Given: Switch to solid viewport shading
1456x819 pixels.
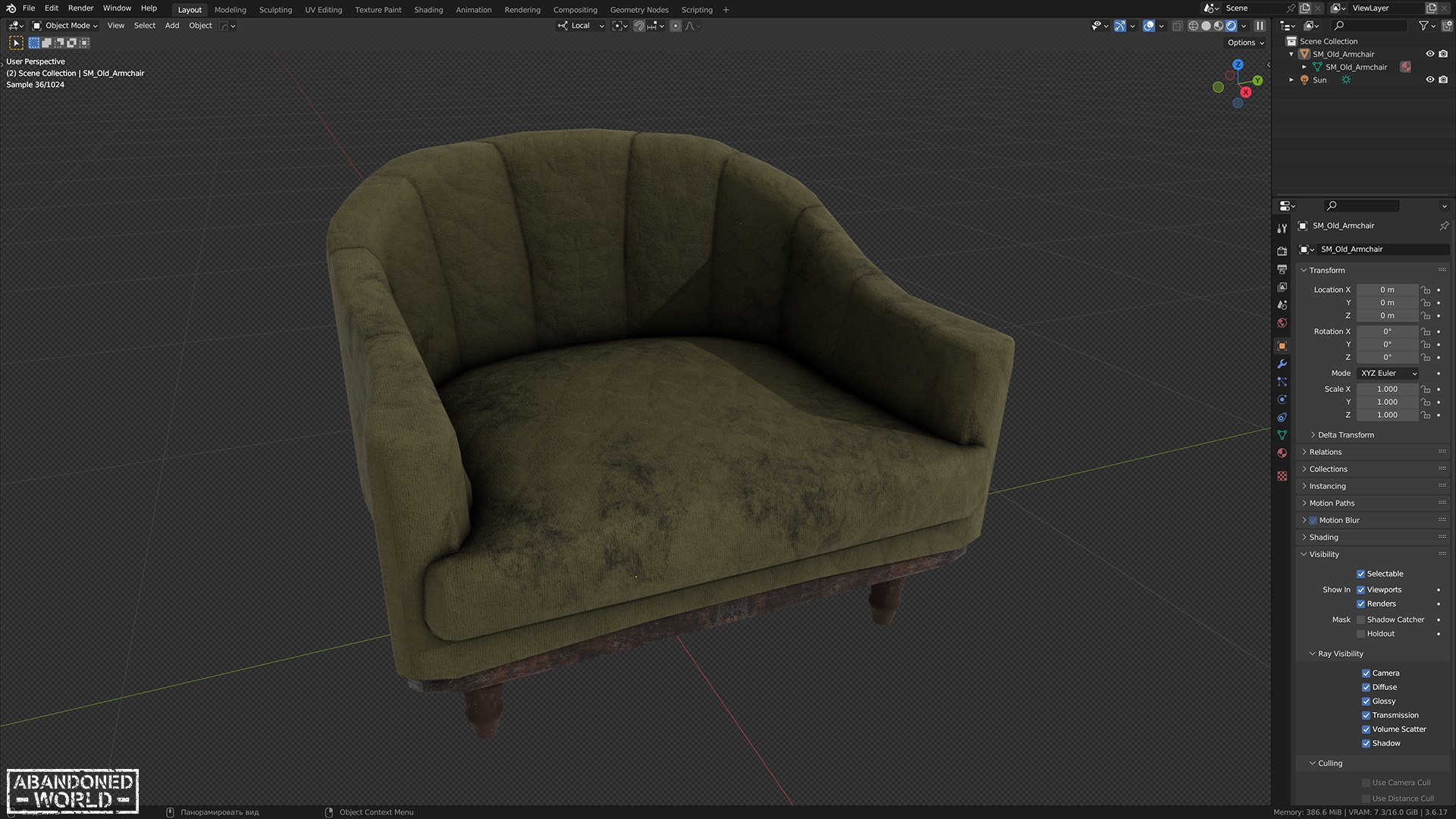Looking at the screenshot, I should (x=1206, y=26).
